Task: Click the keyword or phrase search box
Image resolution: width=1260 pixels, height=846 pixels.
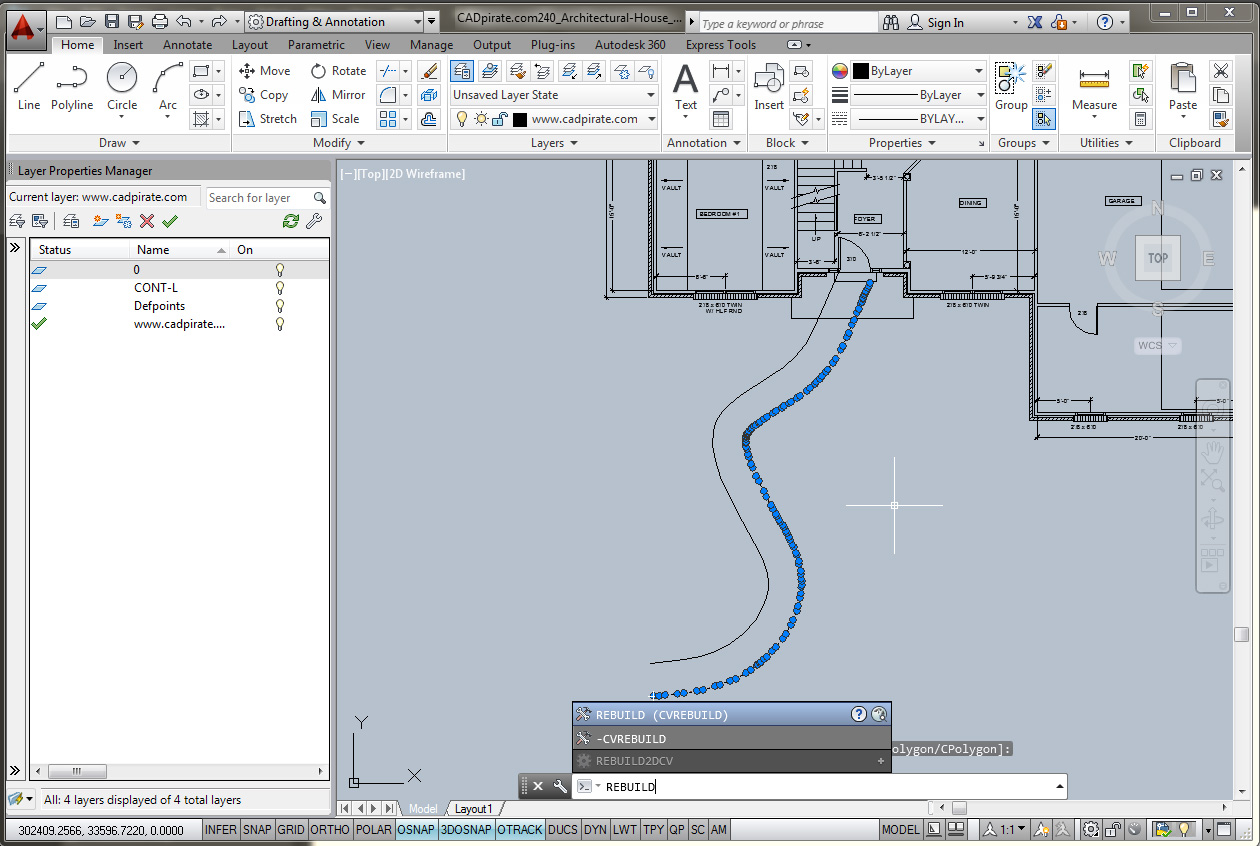Action: click(x=787, y=23)
